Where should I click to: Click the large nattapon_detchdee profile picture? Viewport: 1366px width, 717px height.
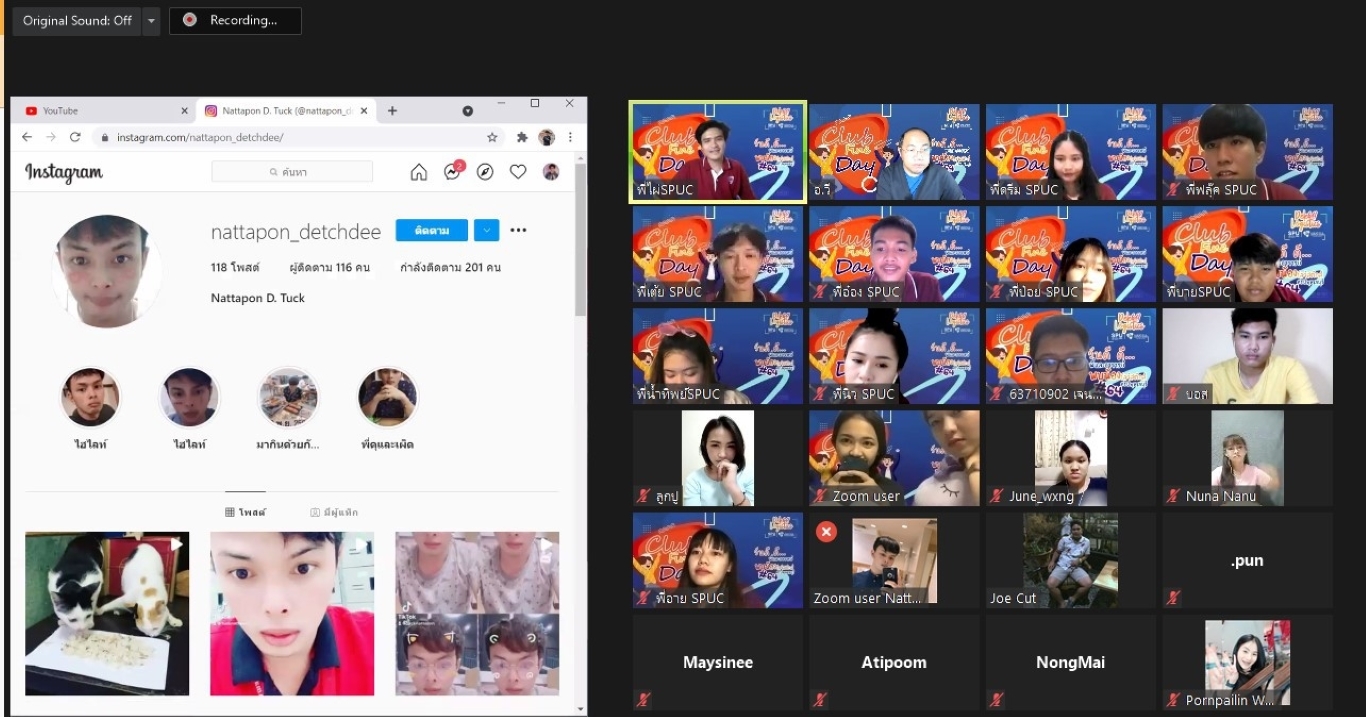[107, 271]
